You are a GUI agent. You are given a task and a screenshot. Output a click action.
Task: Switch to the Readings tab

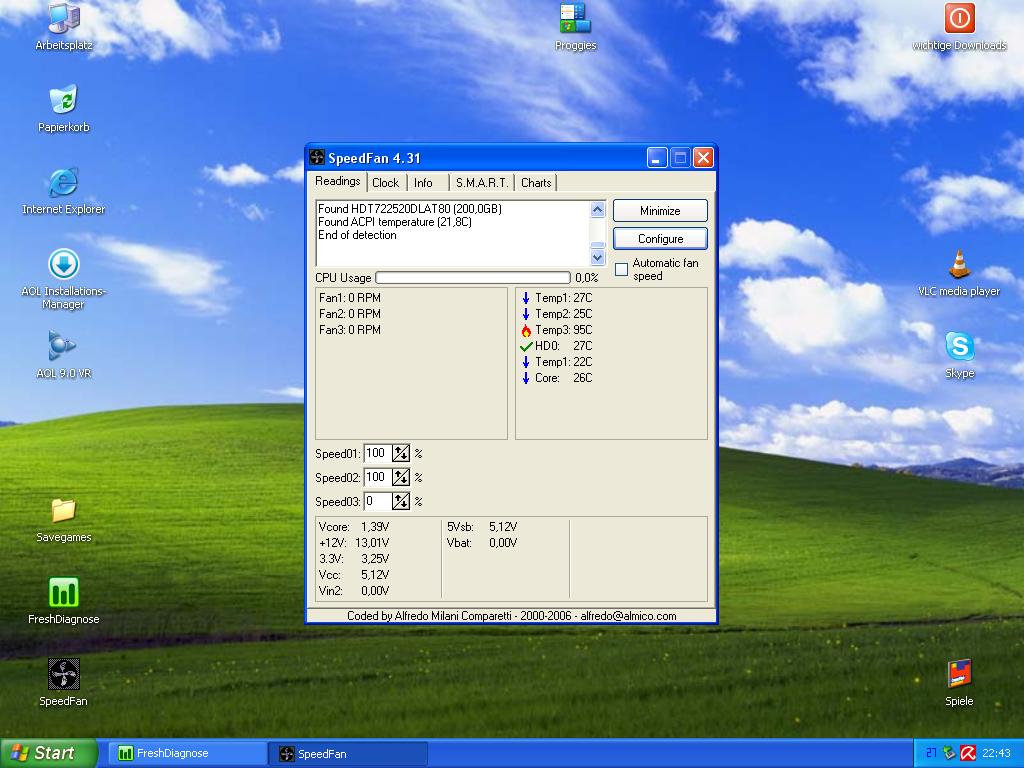point(338,181)
